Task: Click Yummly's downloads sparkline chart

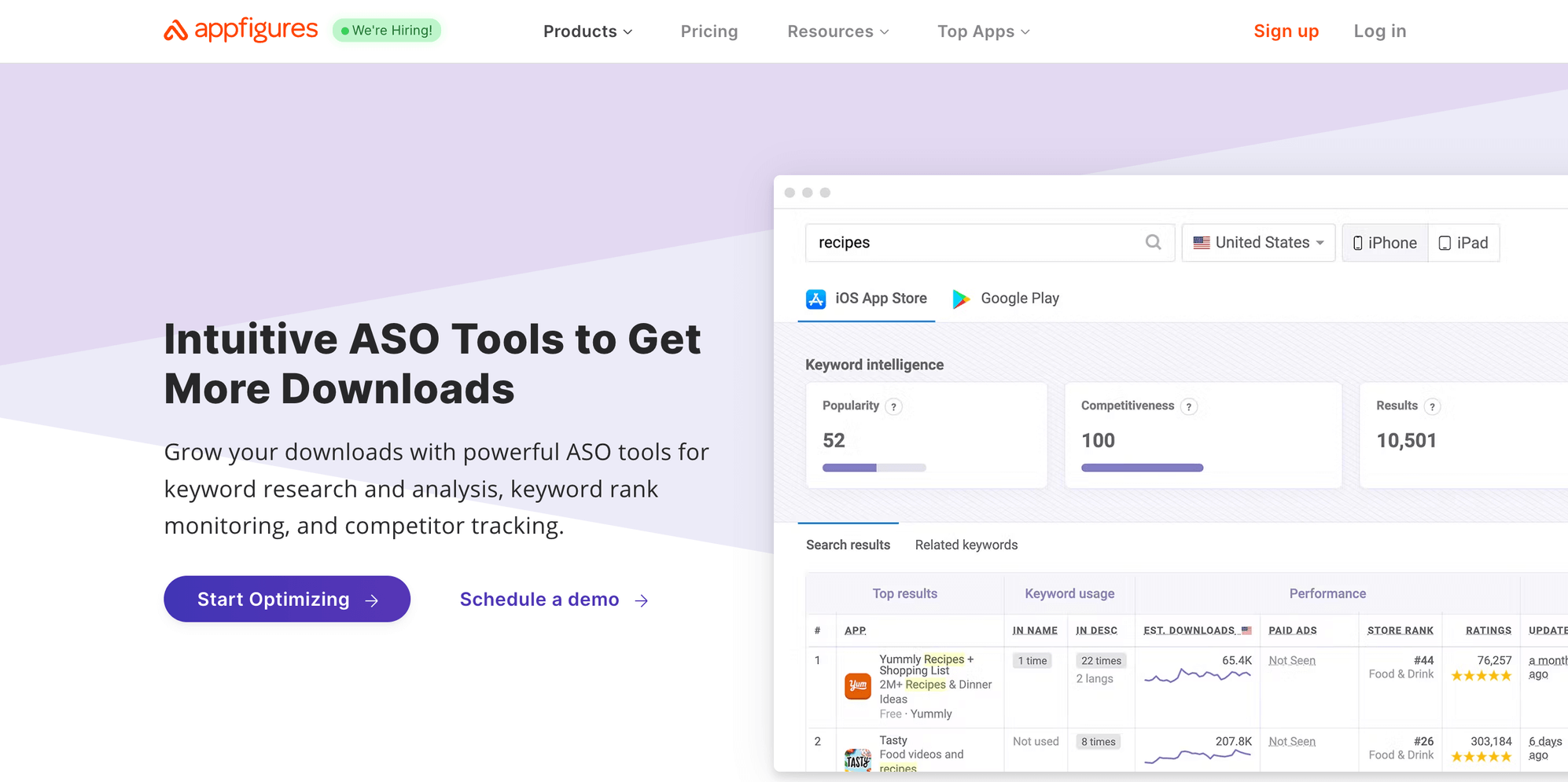Action: coord(1197,675)
